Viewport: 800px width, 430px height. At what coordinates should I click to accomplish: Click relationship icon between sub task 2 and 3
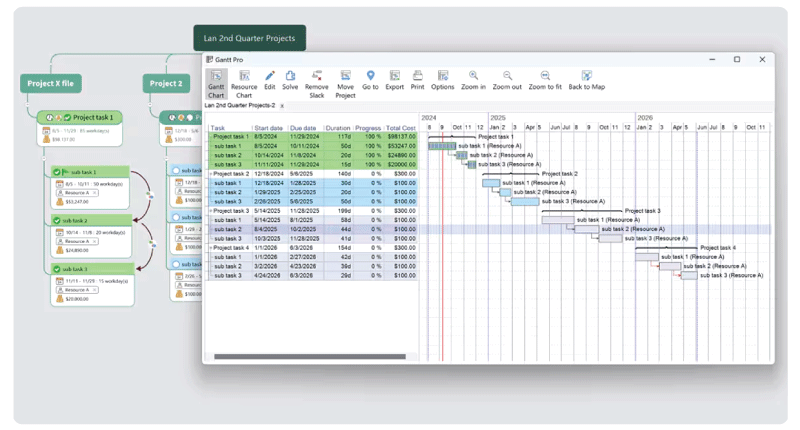153,244
